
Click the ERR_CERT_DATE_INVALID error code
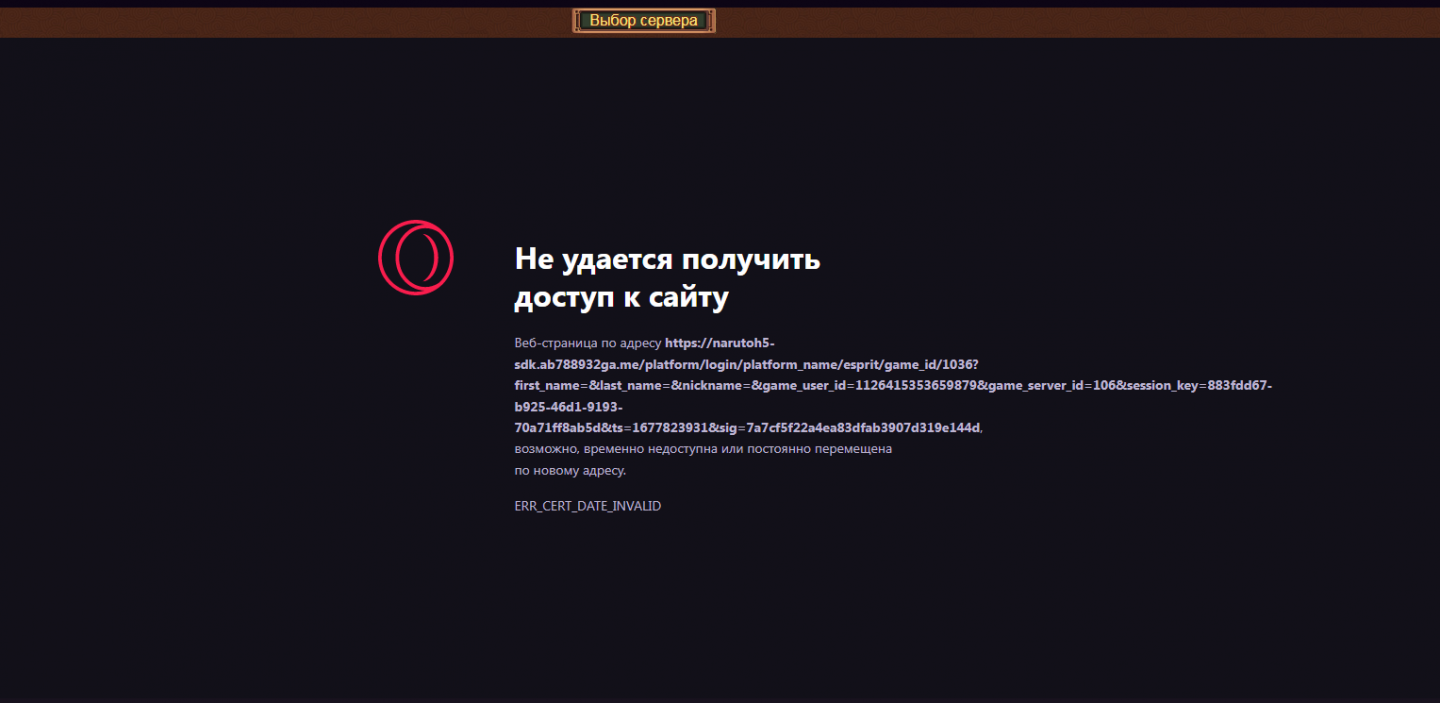click(587, 506)
